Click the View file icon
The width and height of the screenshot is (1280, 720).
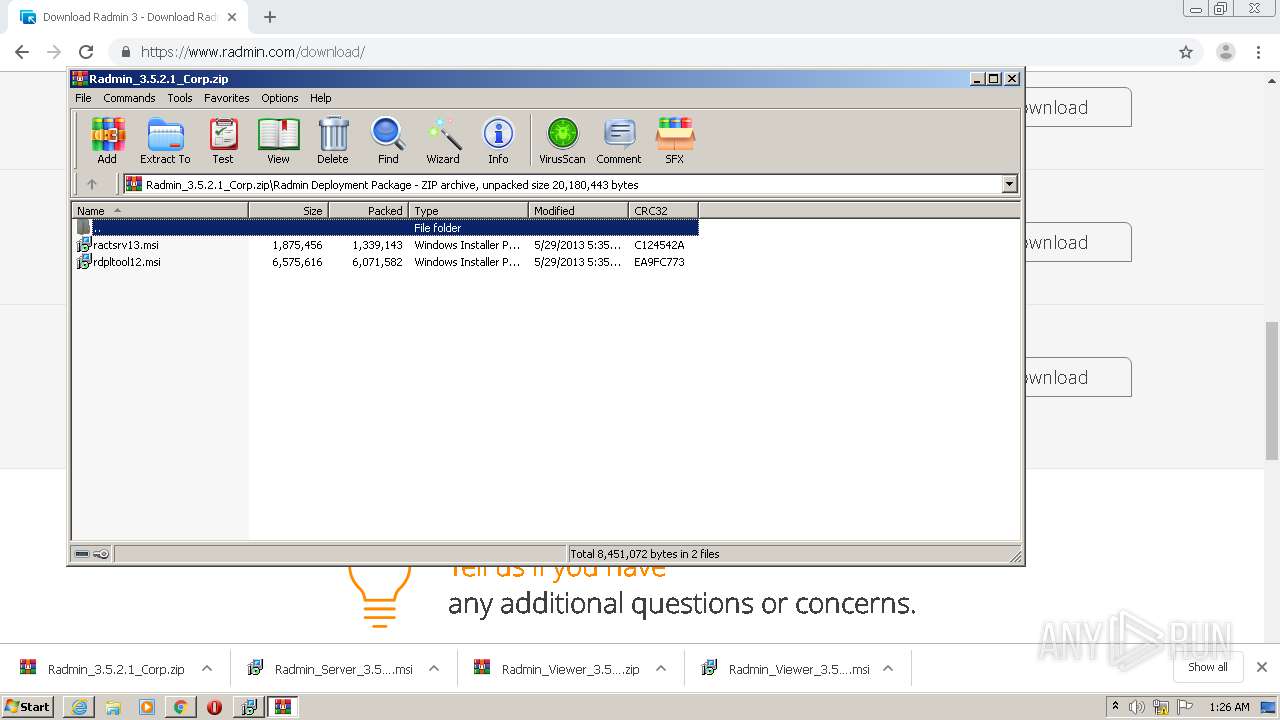278,140
